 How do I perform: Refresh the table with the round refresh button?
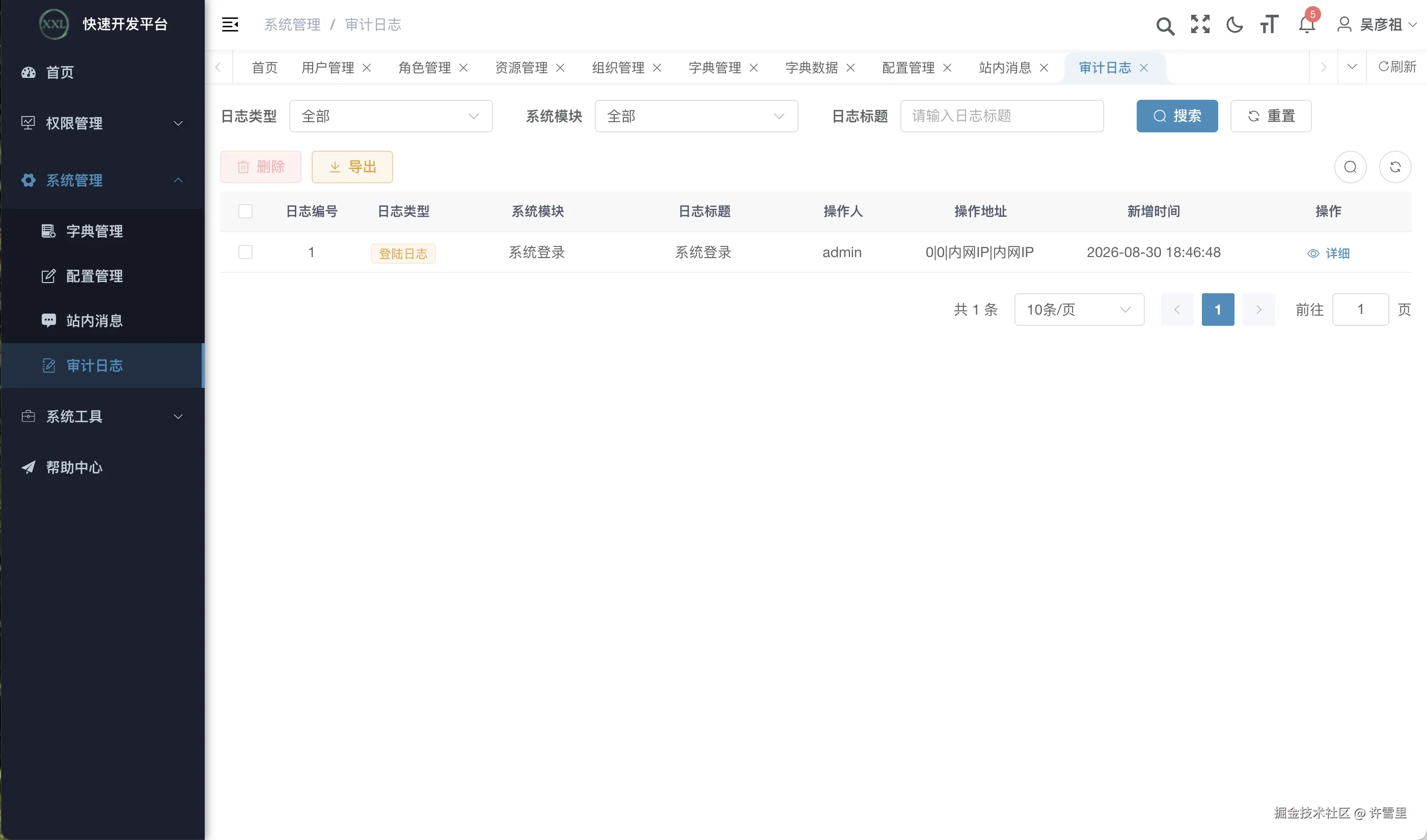(1395, 167)
